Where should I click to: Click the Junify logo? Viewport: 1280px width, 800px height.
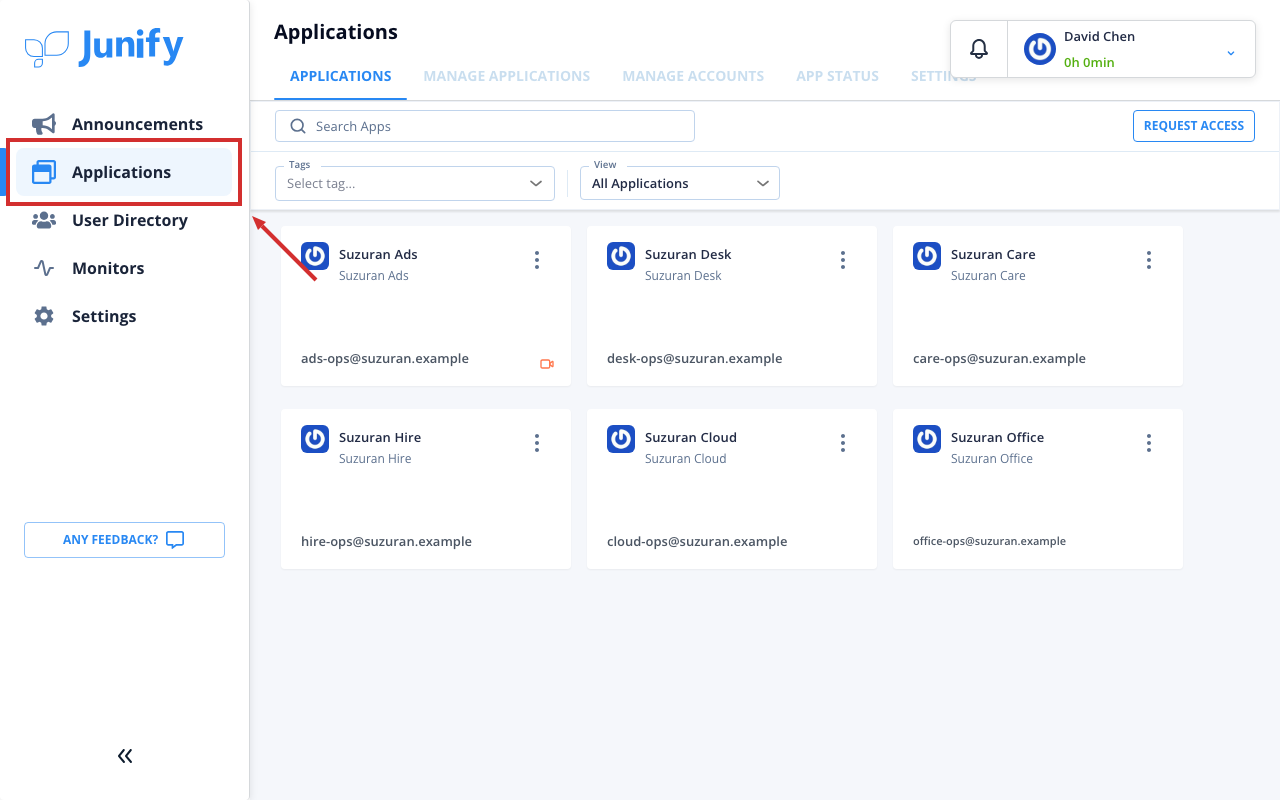click(x=104, y=47)
